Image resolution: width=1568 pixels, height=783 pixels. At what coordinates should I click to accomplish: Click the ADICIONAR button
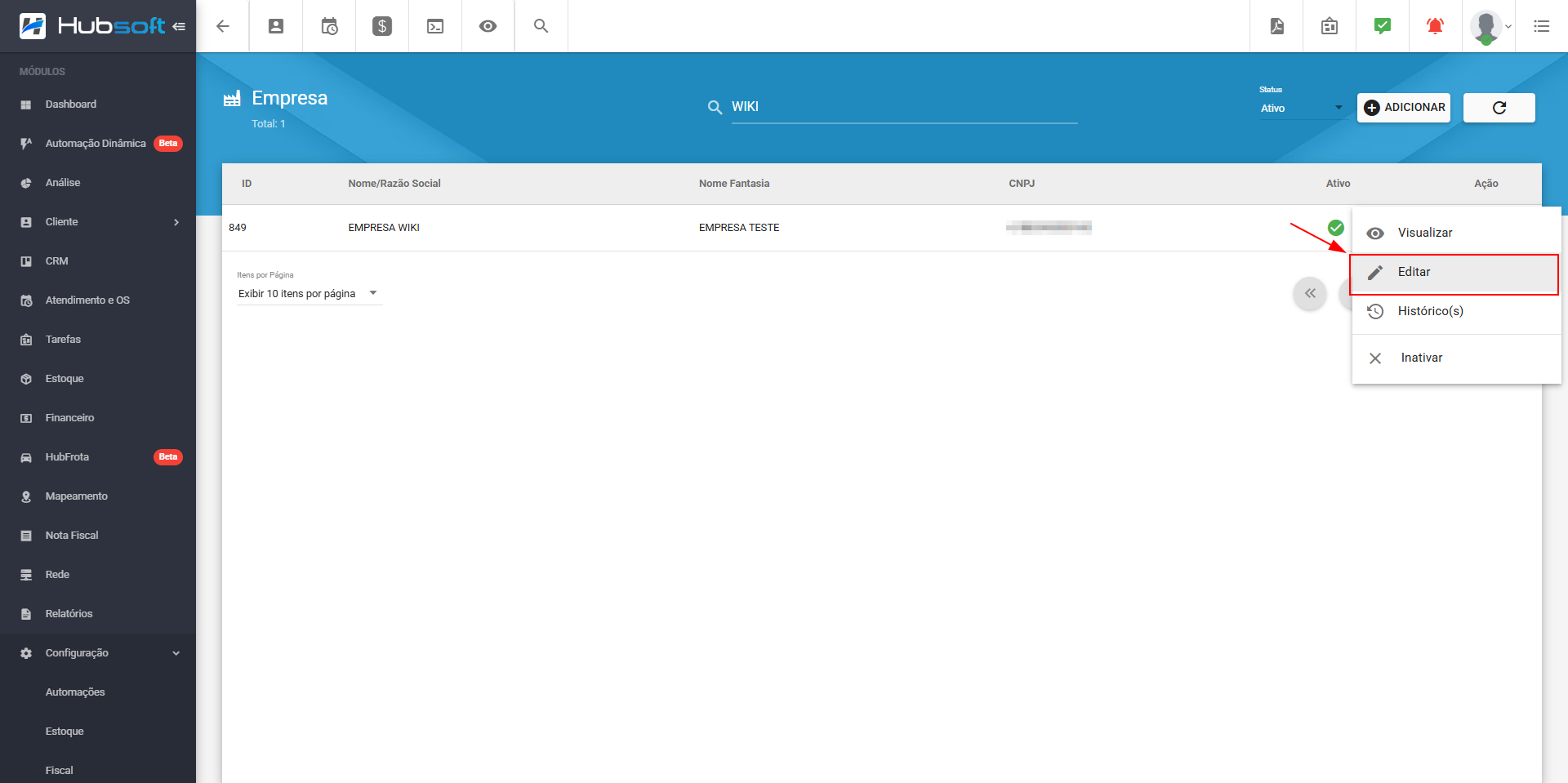1404,108
